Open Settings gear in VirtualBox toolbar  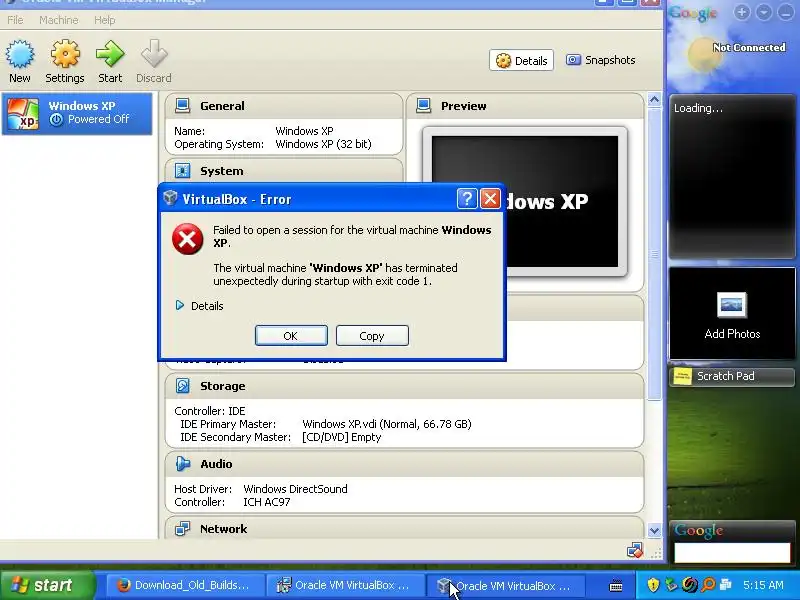65,54
